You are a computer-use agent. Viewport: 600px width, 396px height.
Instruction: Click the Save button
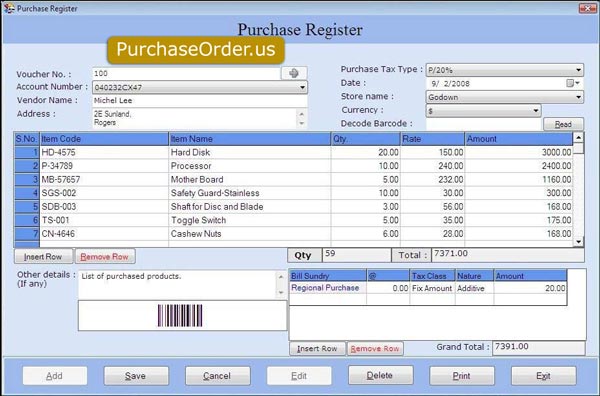pos(136,376)
